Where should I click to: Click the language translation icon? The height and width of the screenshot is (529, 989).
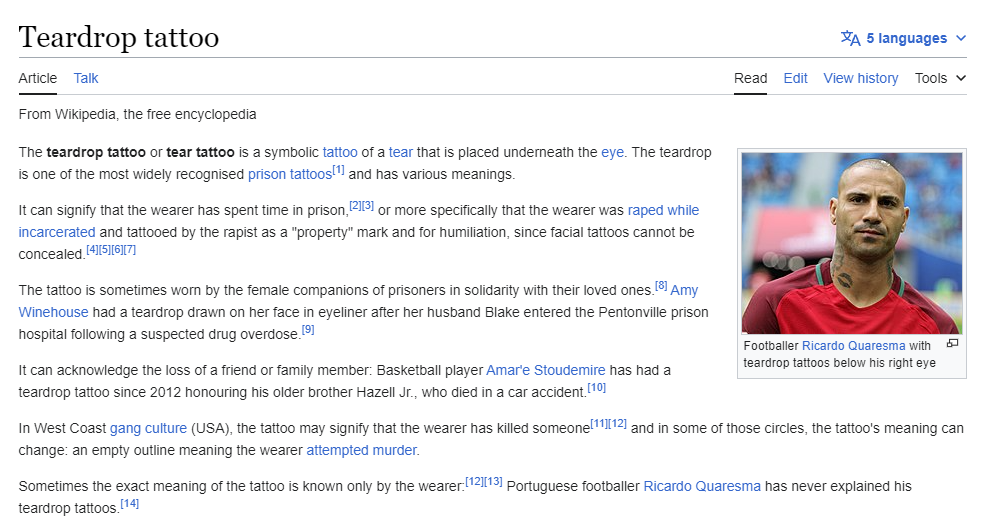click(x=850, y=38)
